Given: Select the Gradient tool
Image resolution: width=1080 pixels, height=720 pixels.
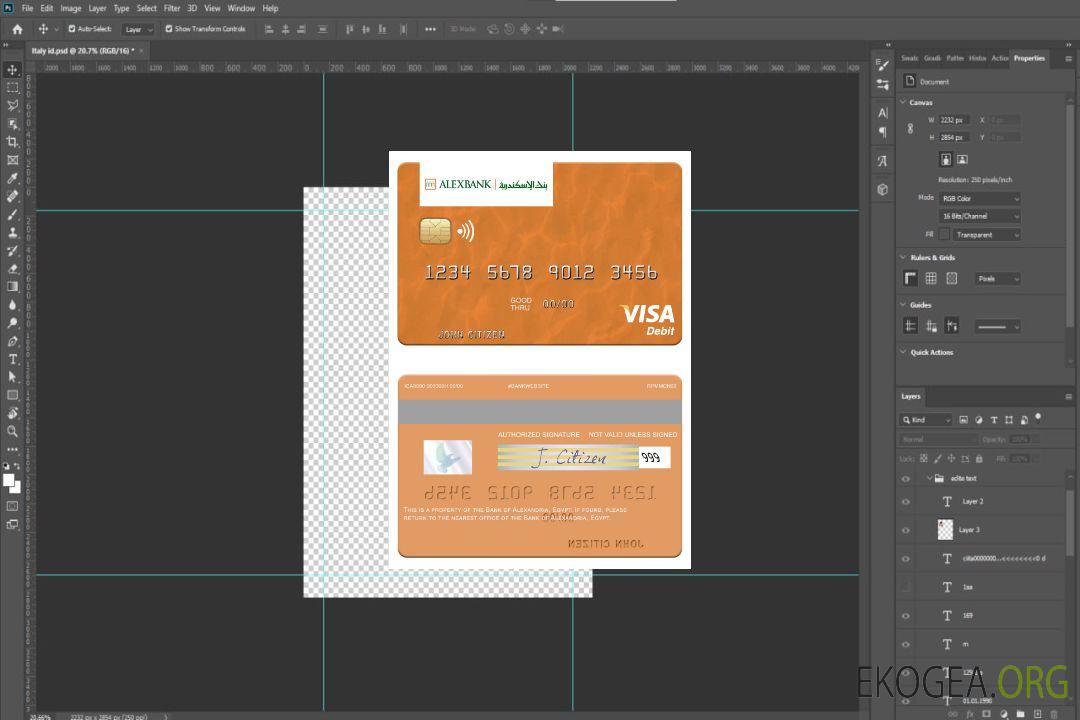Looking at the screenshot, I should 12,287.
